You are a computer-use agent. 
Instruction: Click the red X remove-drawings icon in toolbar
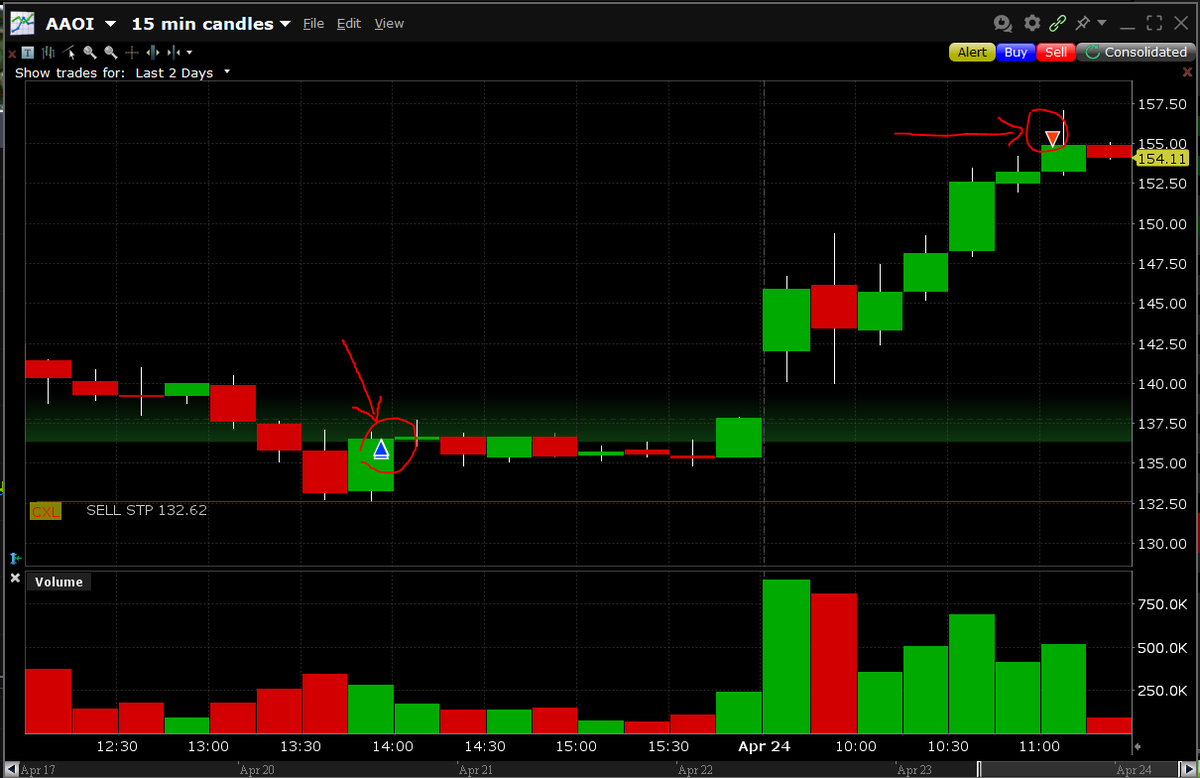point(12,53)
